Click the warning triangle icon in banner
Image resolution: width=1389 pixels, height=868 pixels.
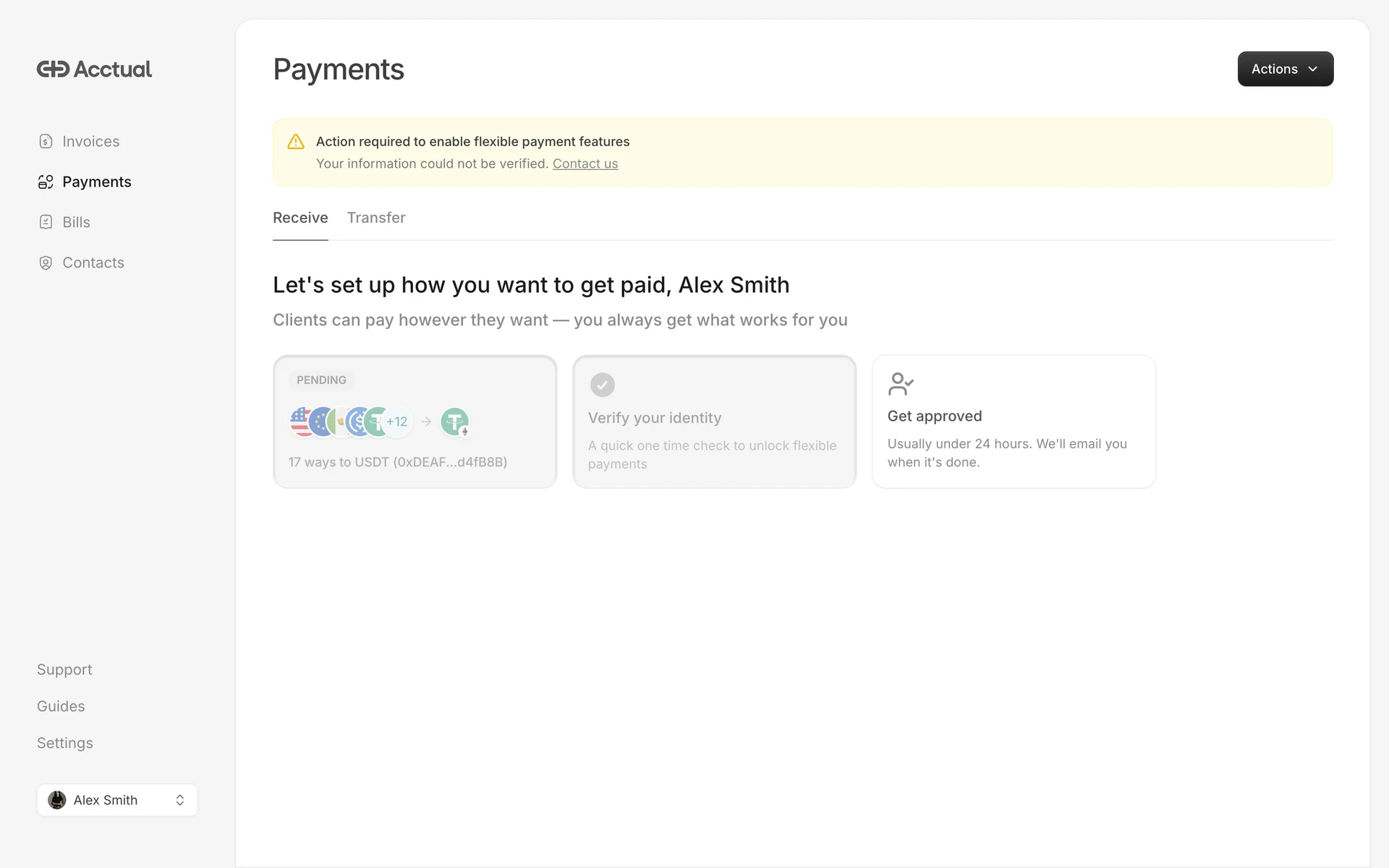coord(296,142)
